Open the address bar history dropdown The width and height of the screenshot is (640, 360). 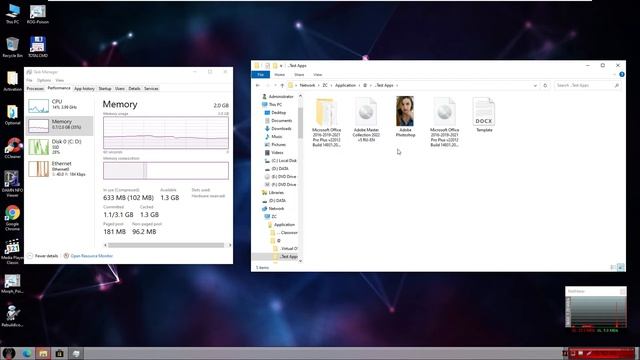535,85
